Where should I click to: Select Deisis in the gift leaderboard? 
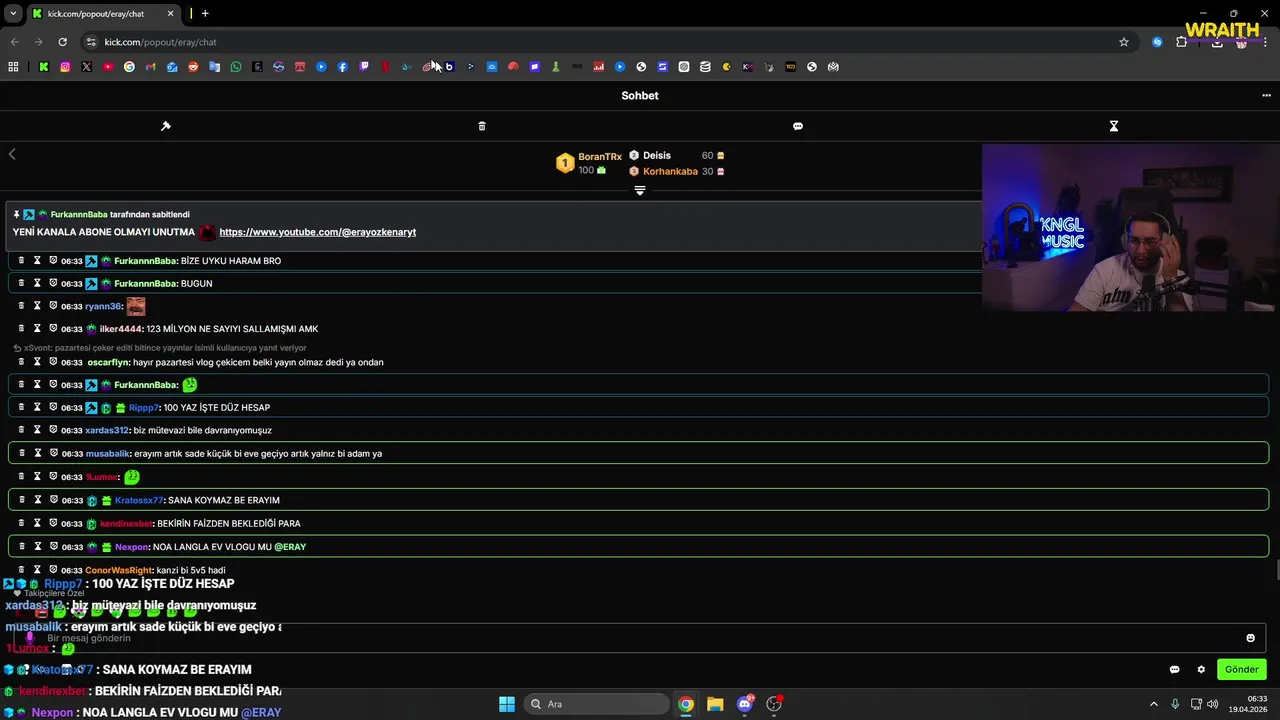657,156
